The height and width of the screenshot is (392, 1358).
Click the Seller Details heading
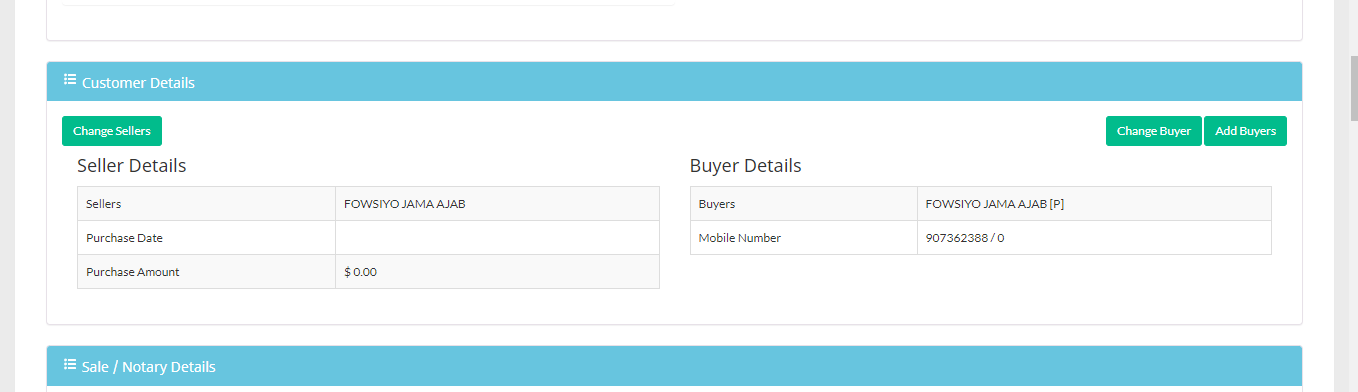(132, 166)
